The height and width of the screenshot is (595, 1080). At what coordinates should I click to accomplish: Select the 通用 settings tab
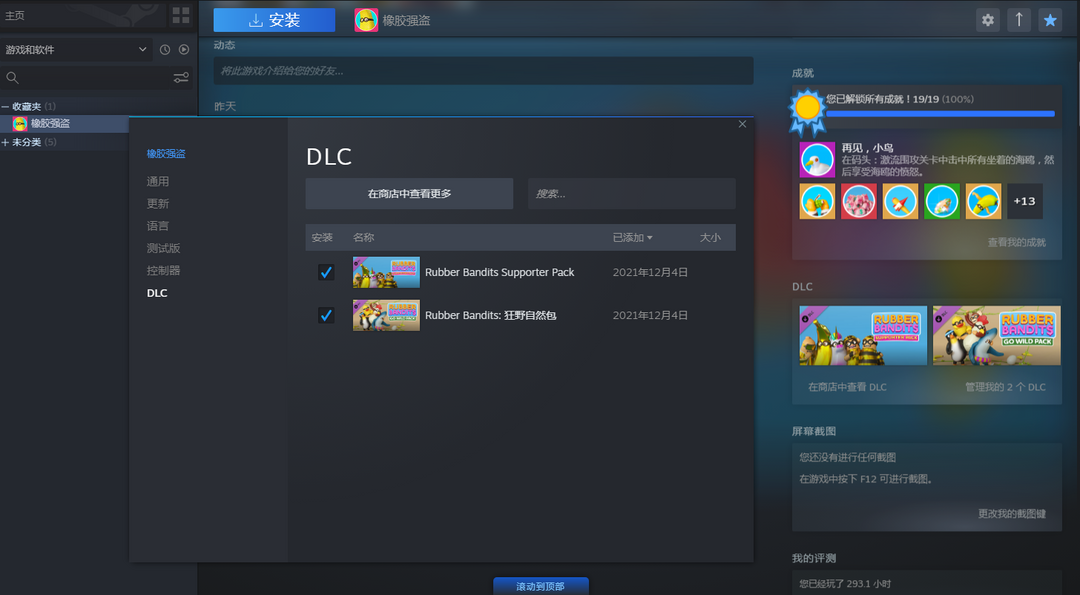point(158,181)
